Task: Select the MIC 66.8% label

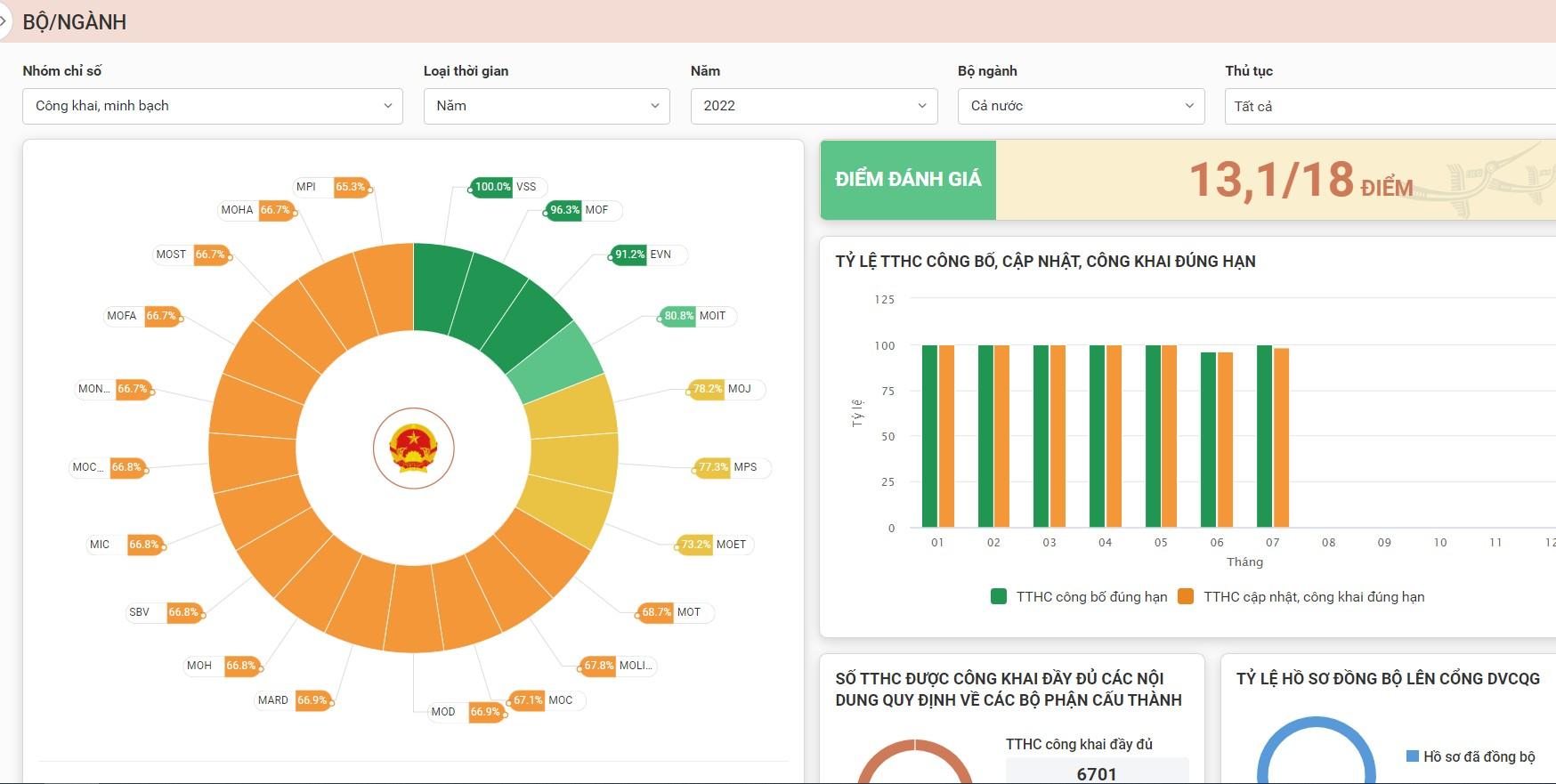Action: [125, 545]
